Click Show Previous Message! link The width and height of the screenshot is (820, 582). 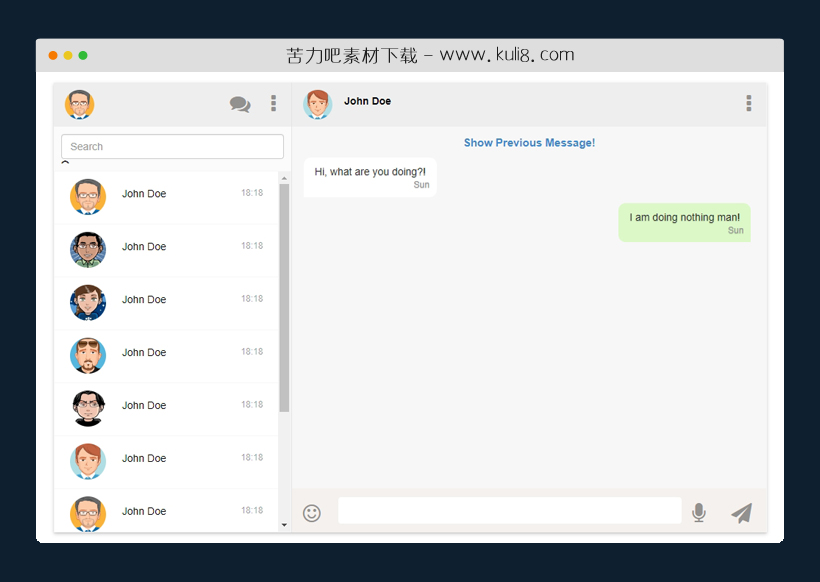pyautogui.click(x=529, y=143)
